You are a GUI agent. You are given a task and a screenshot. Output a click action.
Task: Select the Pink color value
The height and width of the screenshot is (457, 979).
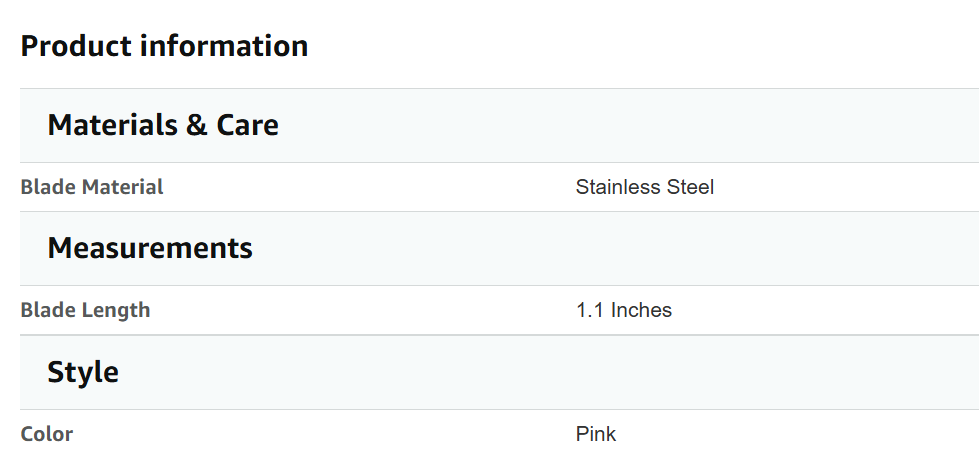(596, 434)
